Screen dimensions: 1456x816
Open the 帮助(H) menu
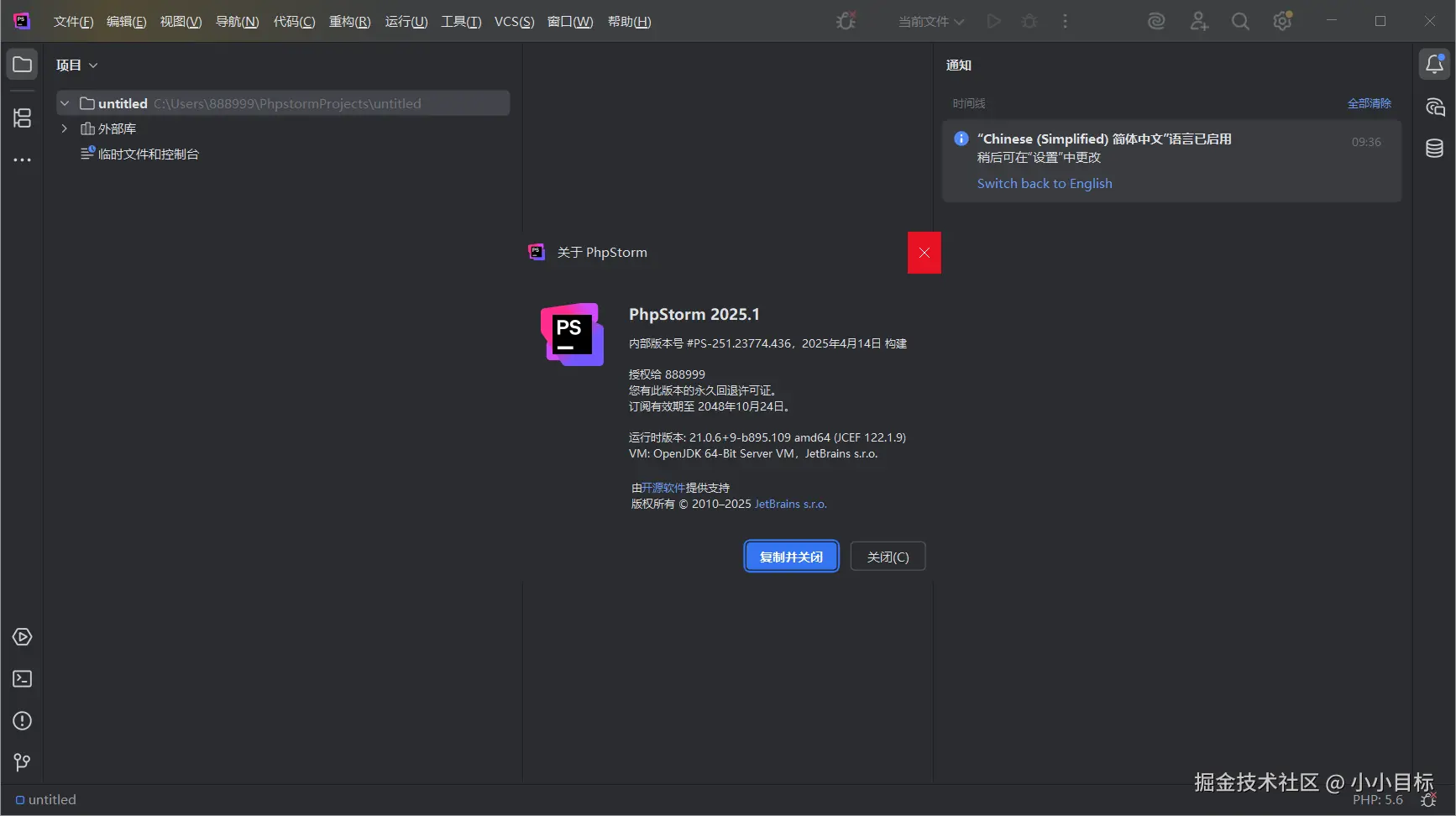(630, 22)
